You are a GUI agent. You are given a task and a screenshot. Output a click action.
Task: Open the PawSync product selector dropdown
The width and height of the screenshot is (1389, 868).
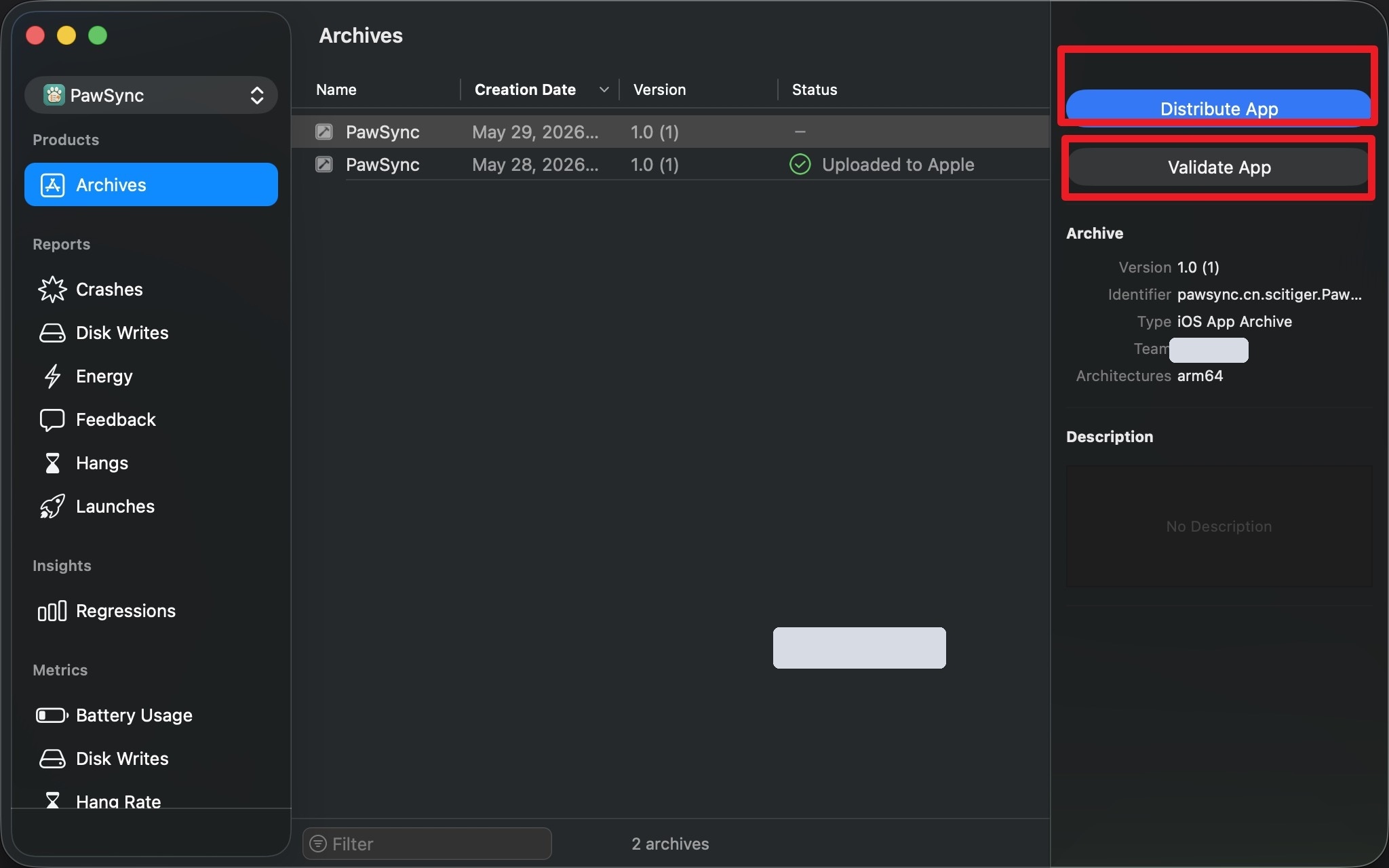click(x=151, y=95)
